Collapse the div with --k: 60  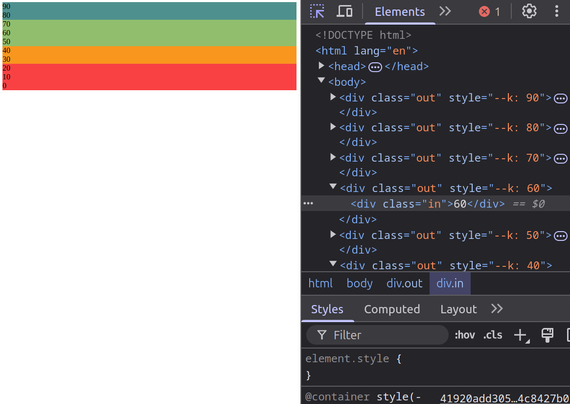coord(333,187)
